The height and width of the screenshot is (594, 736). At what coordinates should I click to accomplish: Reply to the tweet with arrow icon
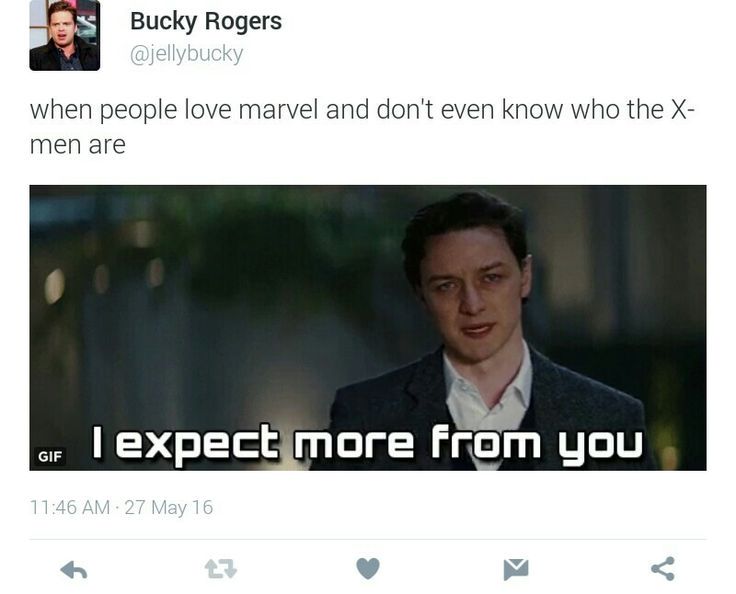coord(74,570)
